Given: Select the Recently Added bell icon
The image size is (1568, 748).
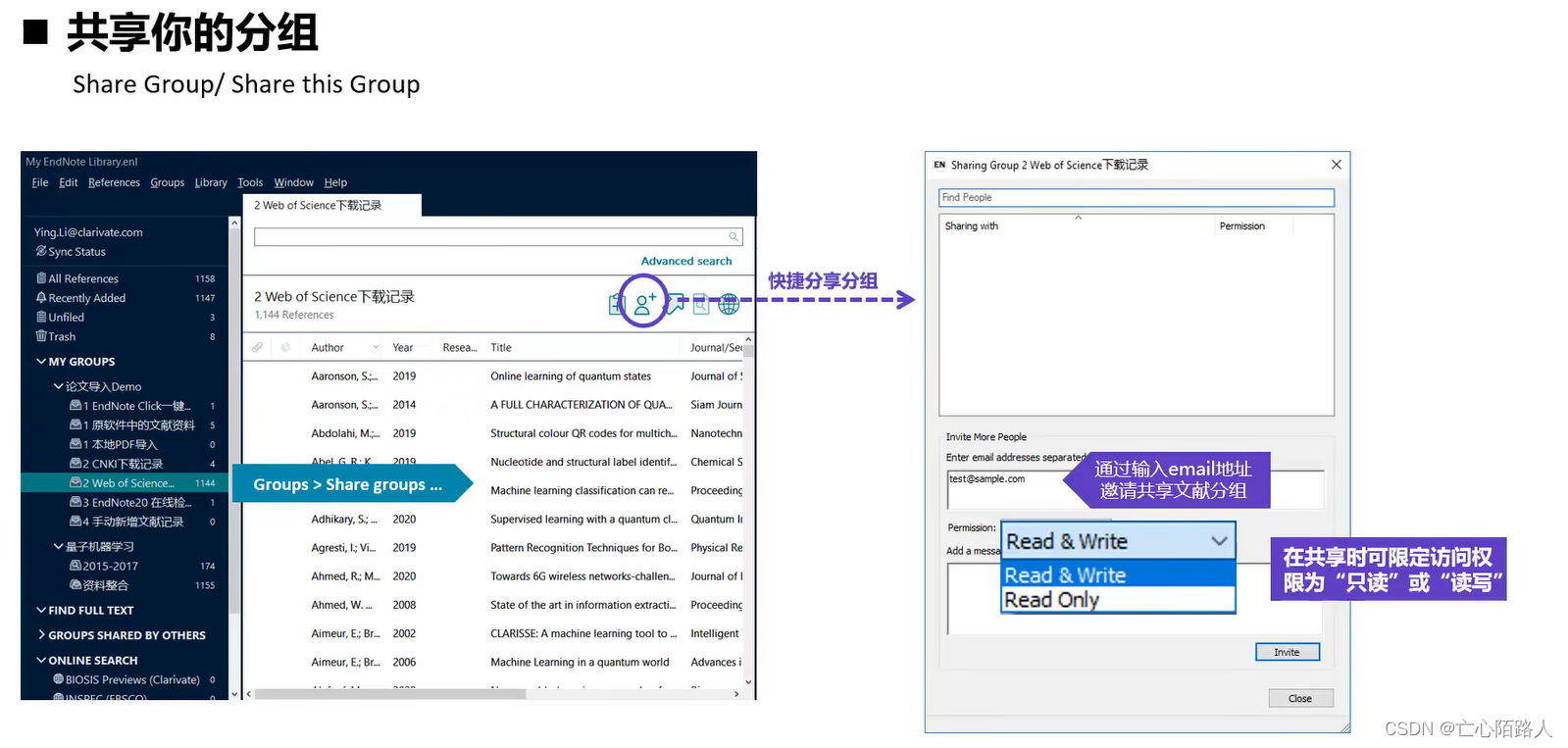Looking at the screenshot, I should [41, 298].
